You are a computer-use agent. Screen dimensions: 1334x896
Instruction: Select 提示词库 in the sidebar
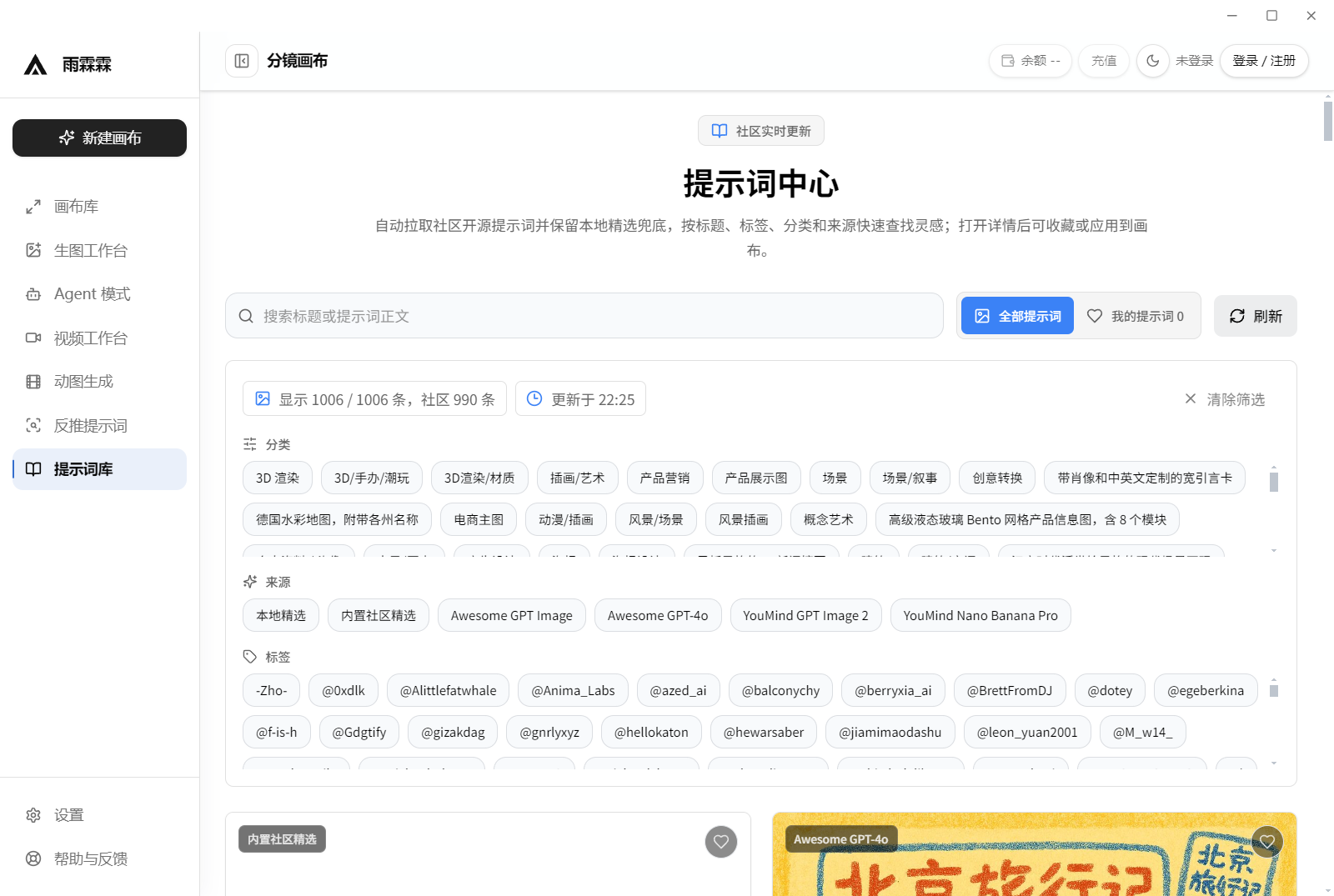click(99, 469)
